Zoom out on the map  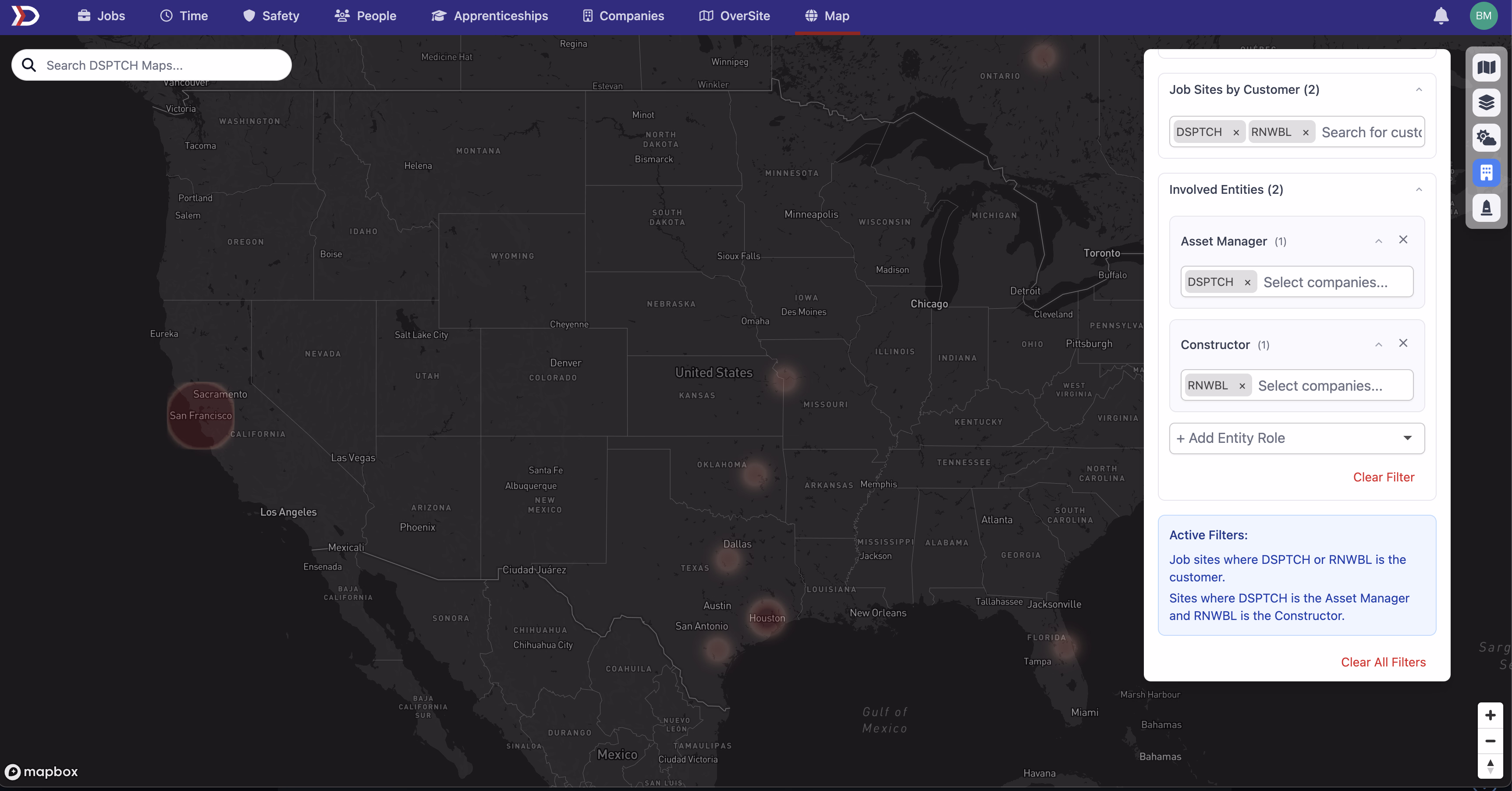1490,741
